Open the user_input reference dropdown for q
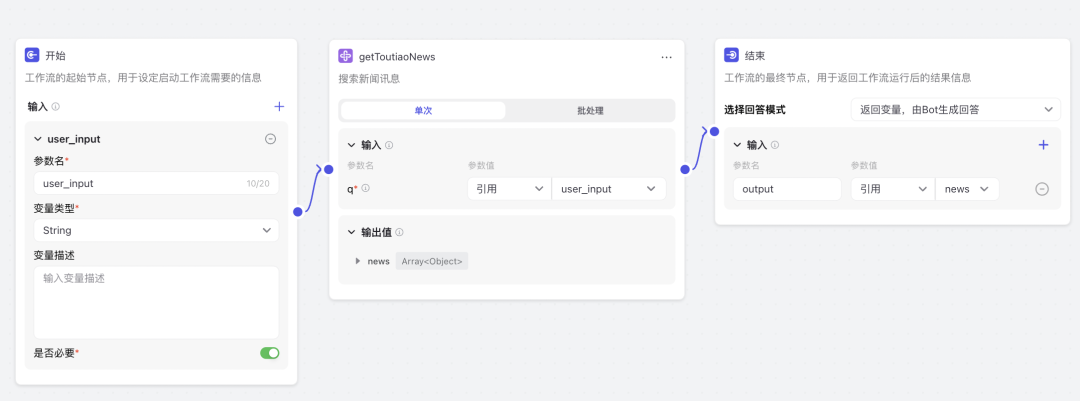Screen dimensions: 1080x401 click(x=609, y=189)
